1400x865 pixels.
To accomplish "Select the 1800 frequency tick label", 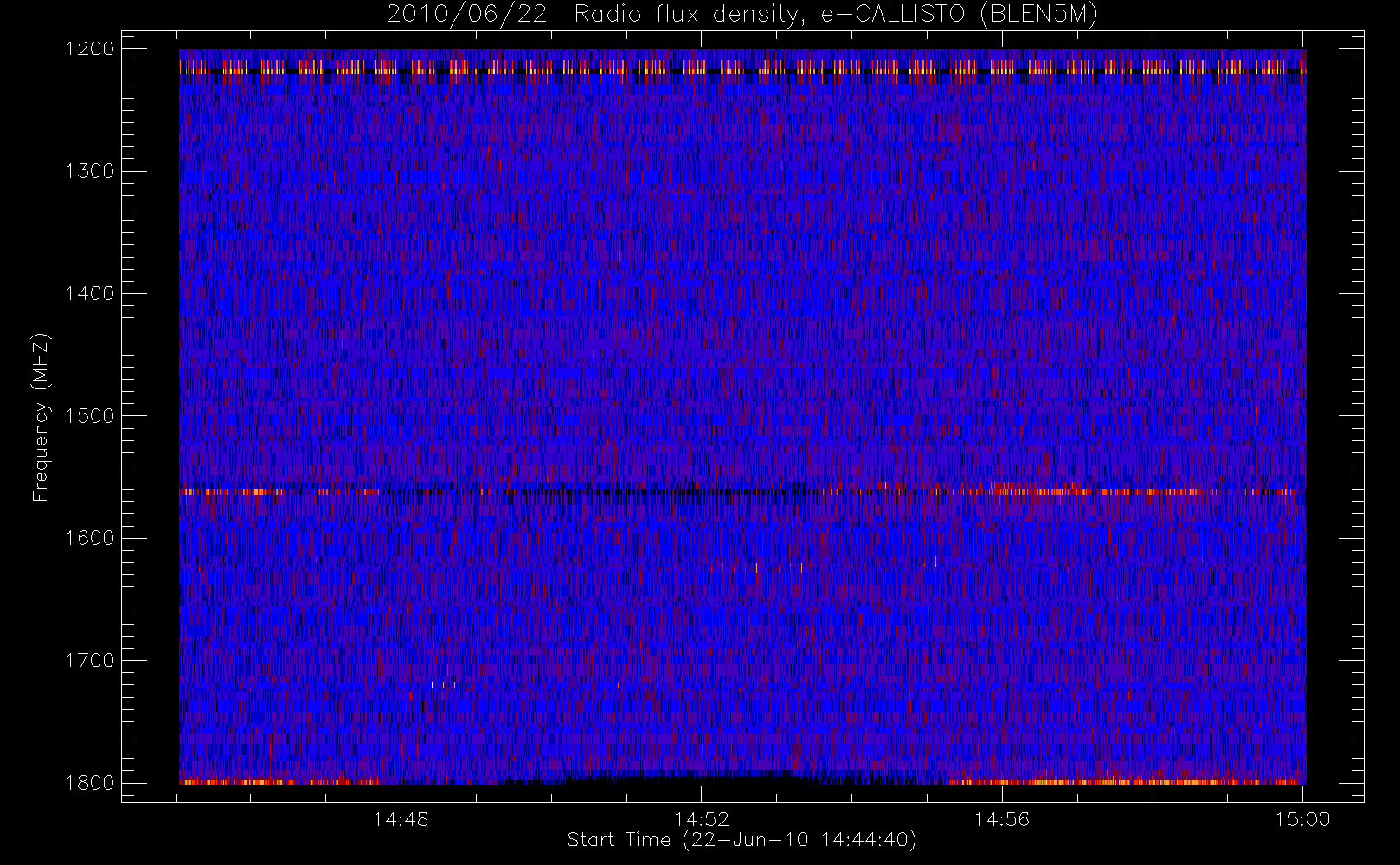I will pyautogui.click(x=90, y=782).
